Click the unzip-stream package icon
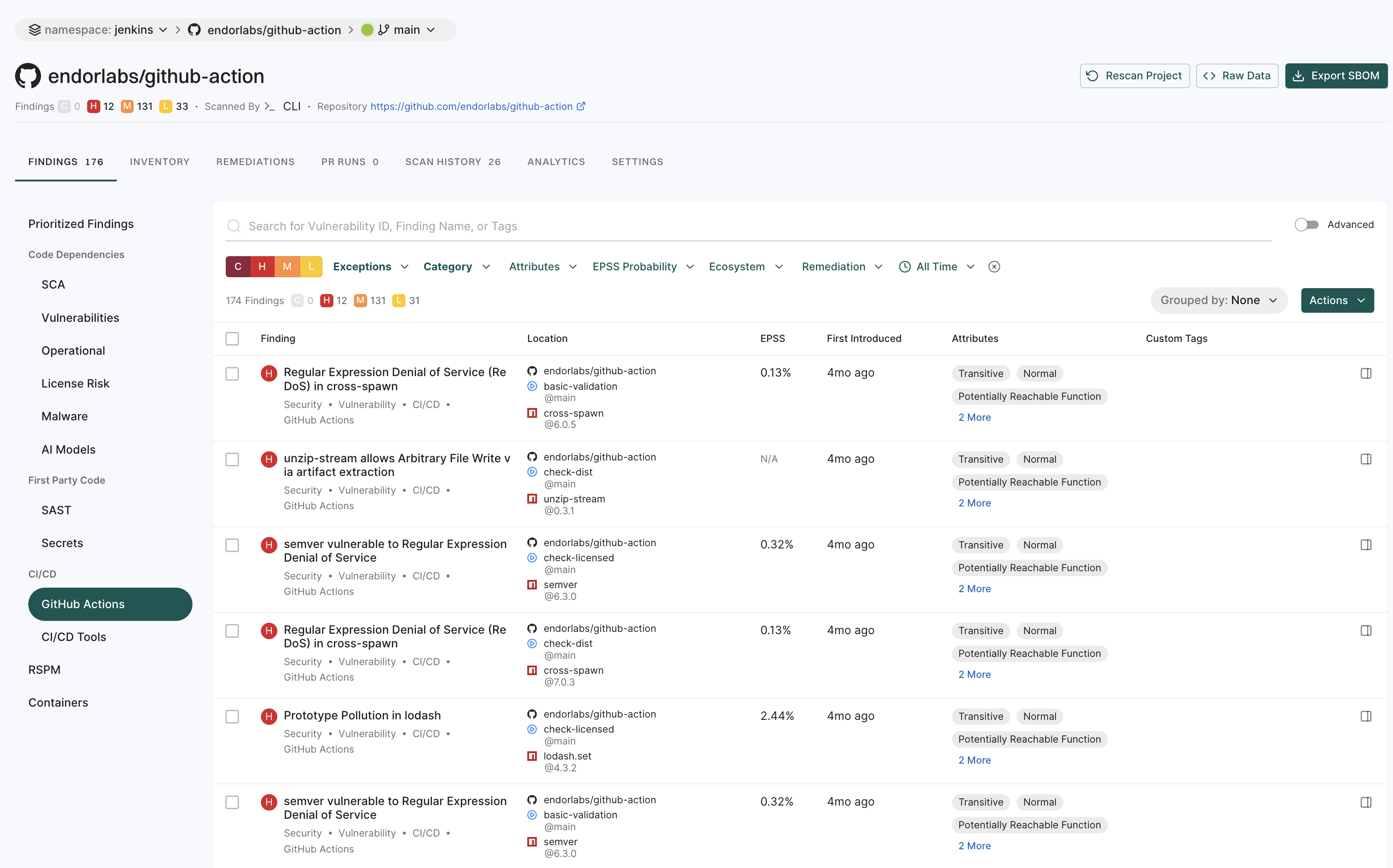The height and width of the screenshot is (868, 1393). point(532,499)
